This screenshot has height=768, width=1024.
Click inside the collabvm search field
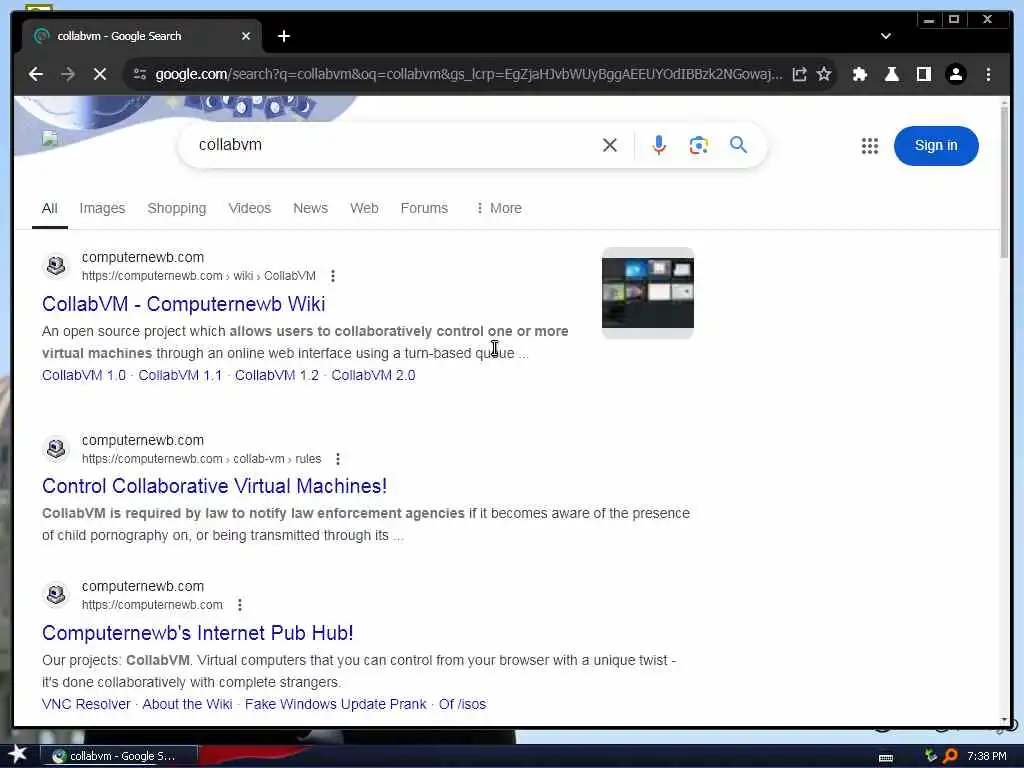coord(392,145)
